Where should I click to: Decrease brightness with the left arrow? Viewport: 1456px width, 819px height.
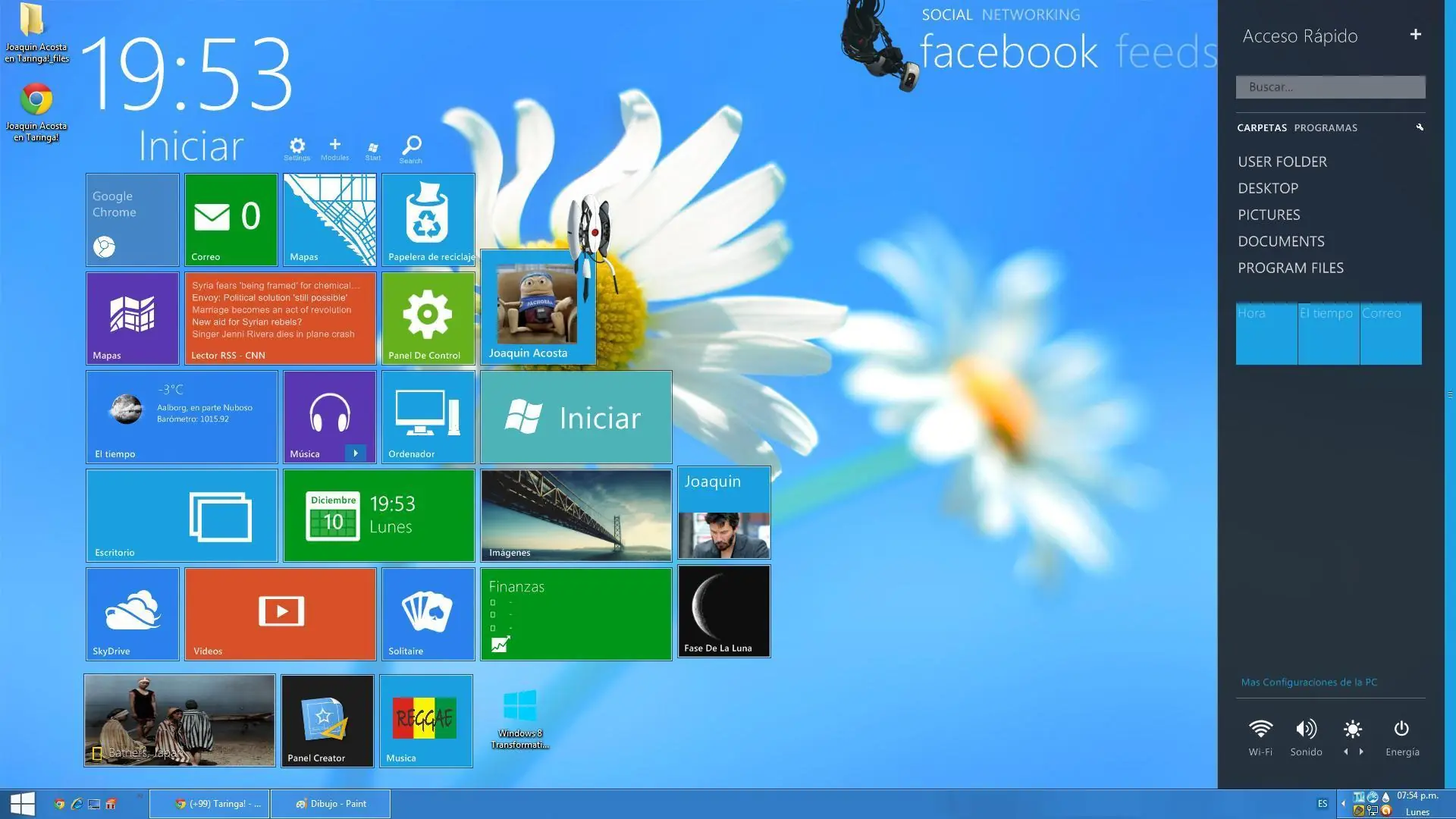pyautogui.click(x=1346, y=752)
